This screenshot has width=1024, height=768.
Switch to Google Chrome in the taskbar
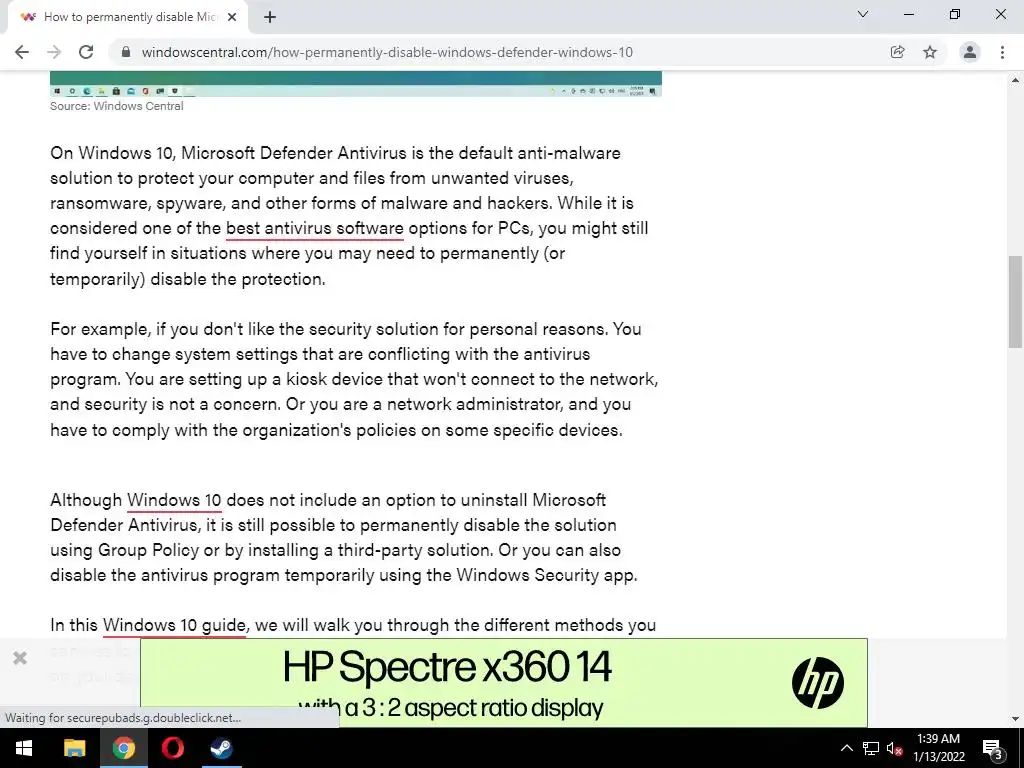[123, 748]
